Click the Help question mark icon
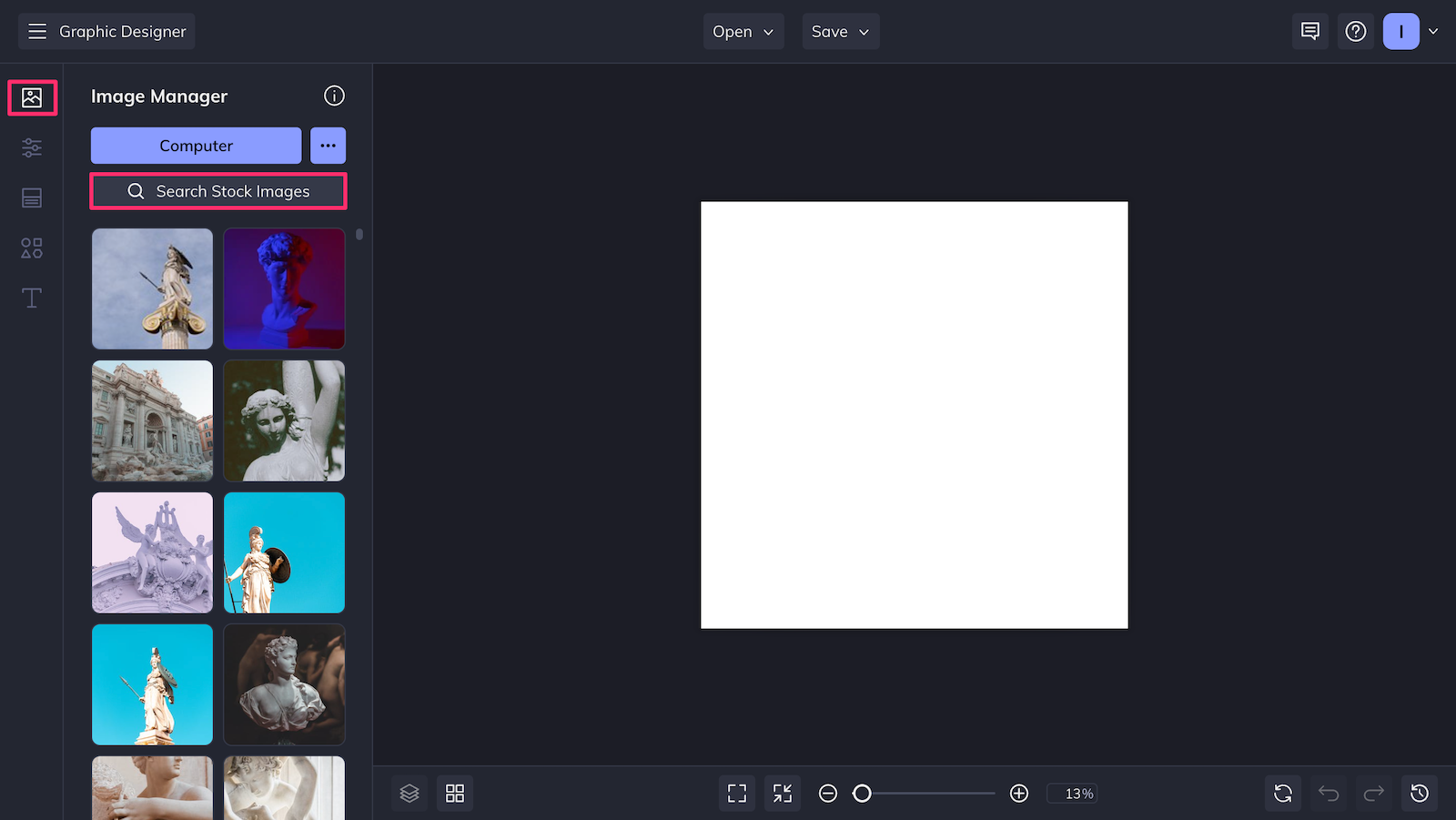Screen dimensions: 1456x820 point(1356,31)
